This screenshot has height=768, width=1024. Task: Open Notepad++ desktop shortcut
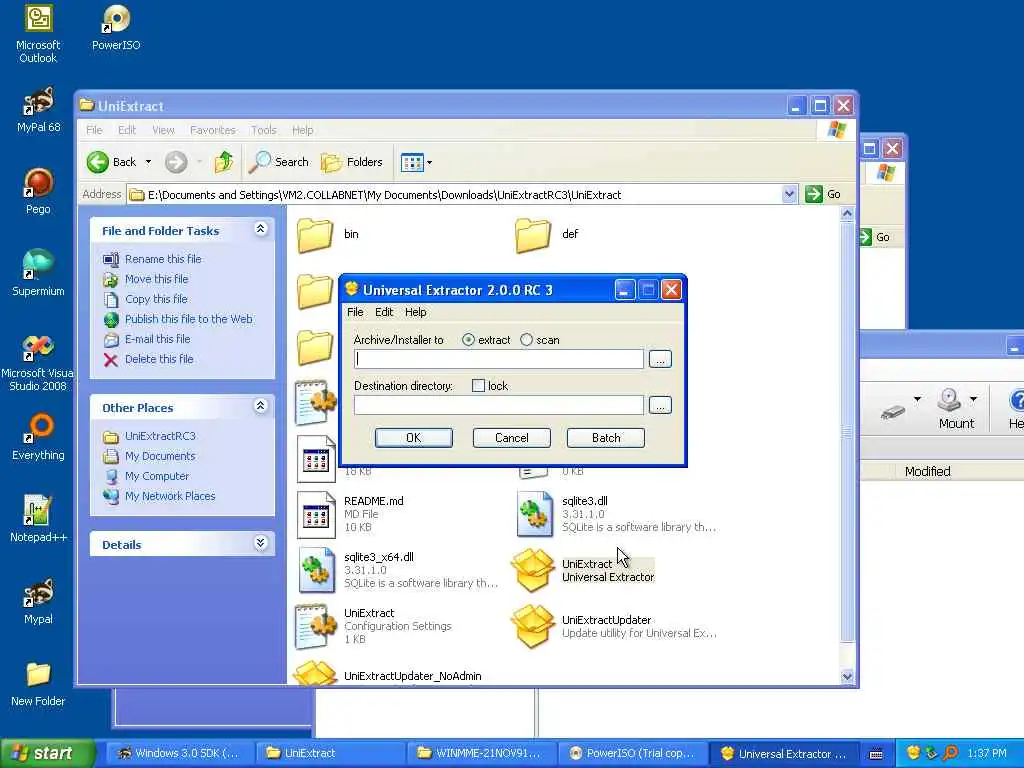coord(38,519)
